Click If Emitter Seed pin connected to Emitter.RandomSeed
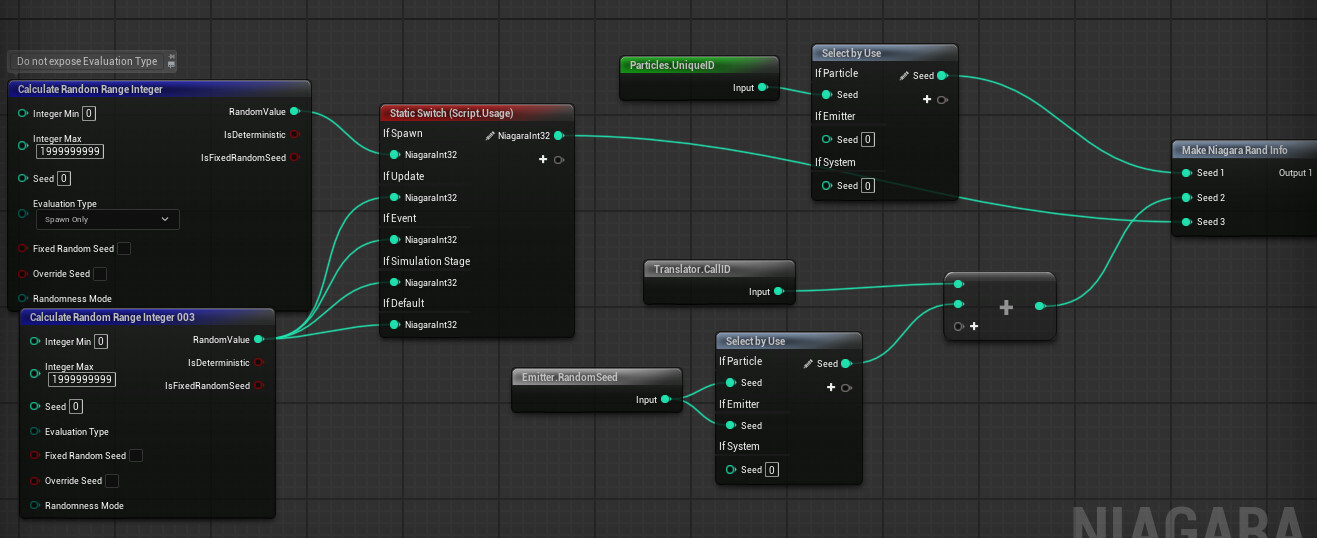1317x538 pixels. (x=731, y=426)
